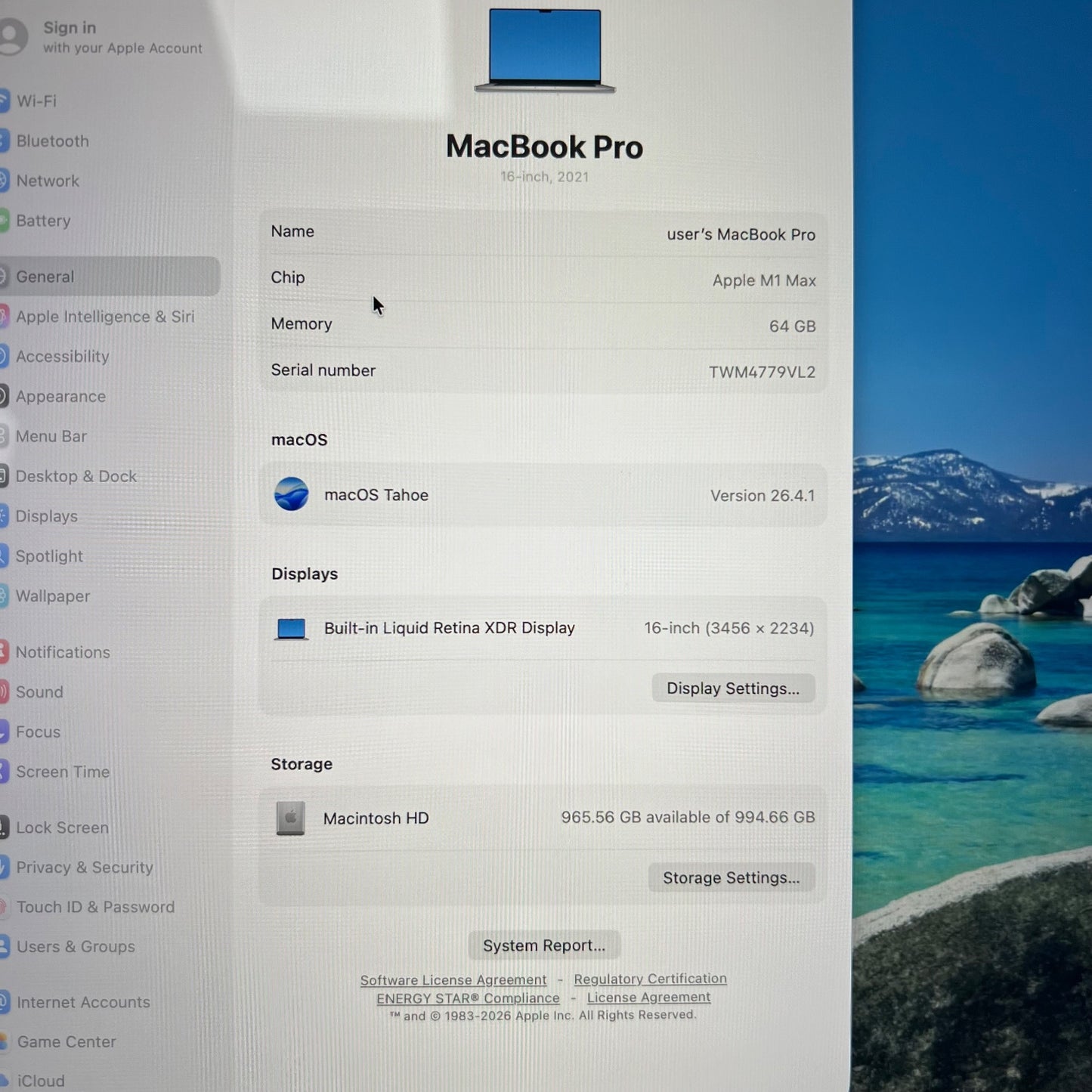Screen dimensions: 1092x1092
Task: Click the "Serial number" row label
Action: [323, 370]
